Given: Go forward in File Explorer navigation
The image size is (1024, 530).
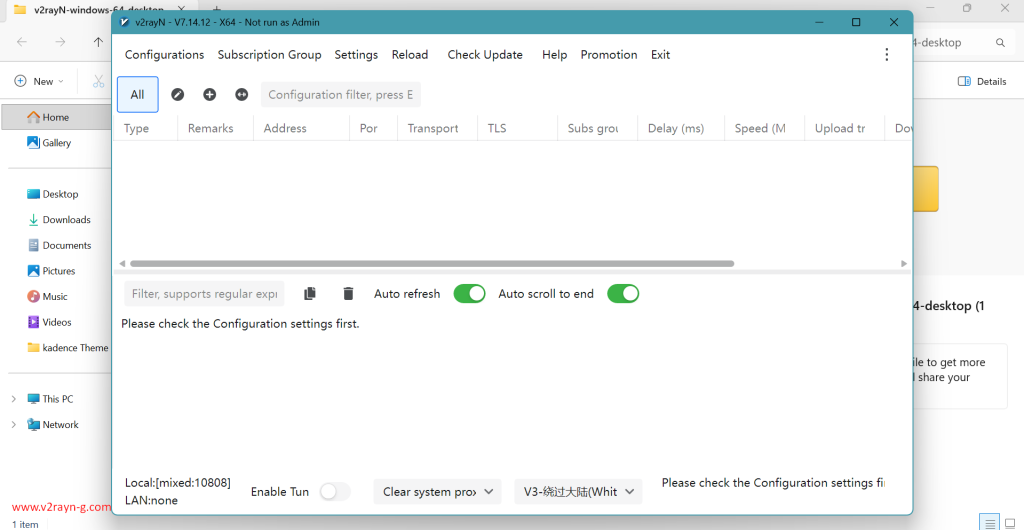Looking at the screenshot, I should pos(60,42).
